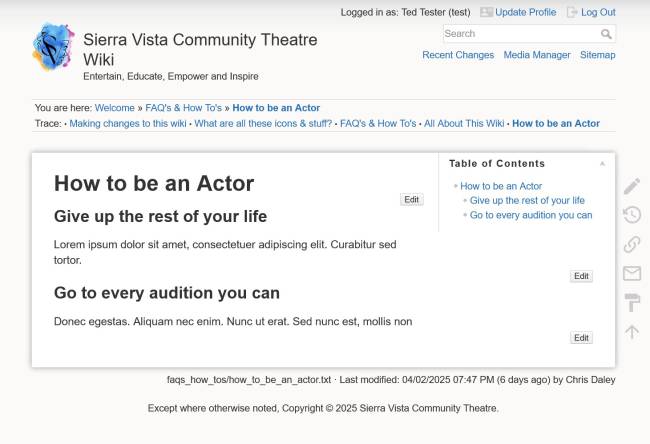This screenshot has height=444, width=650.
Task: Jump to 'Go to every audition' in contents
Action: point(530,215)
